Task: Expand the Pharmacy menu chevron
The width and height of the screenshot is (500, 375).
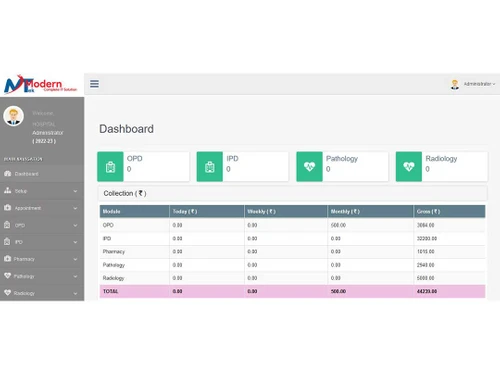Action: (x=75, y=259)
